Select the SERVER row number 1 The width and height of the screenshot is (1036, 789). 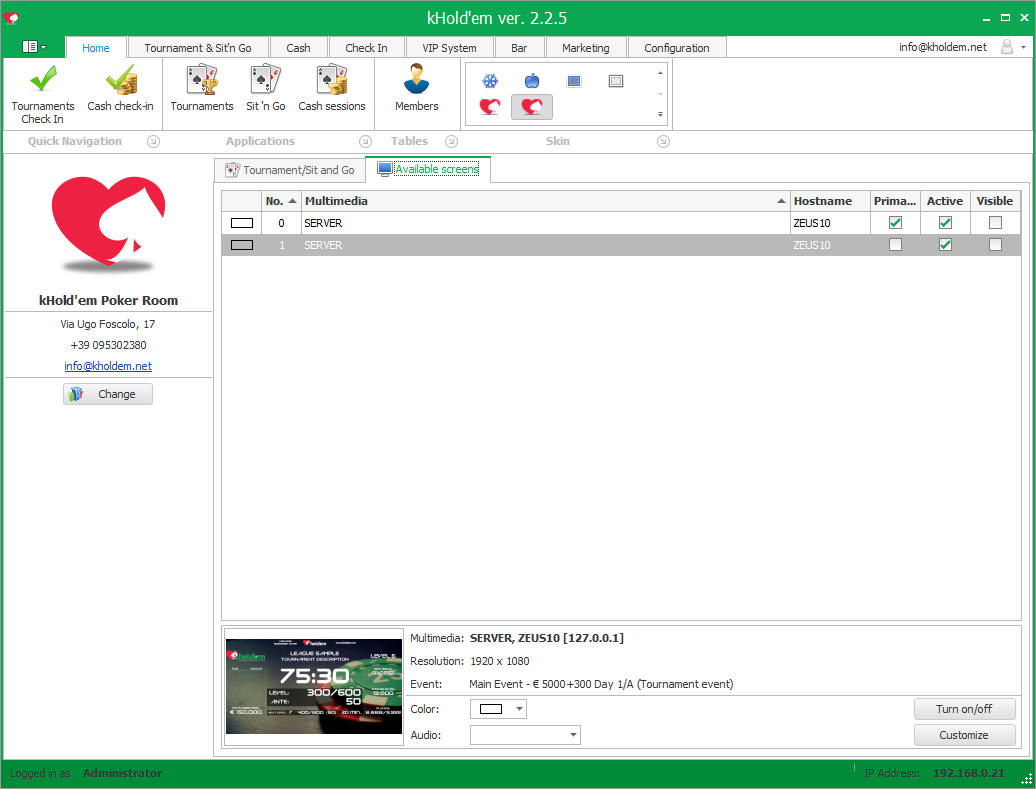tap(621, 245)
